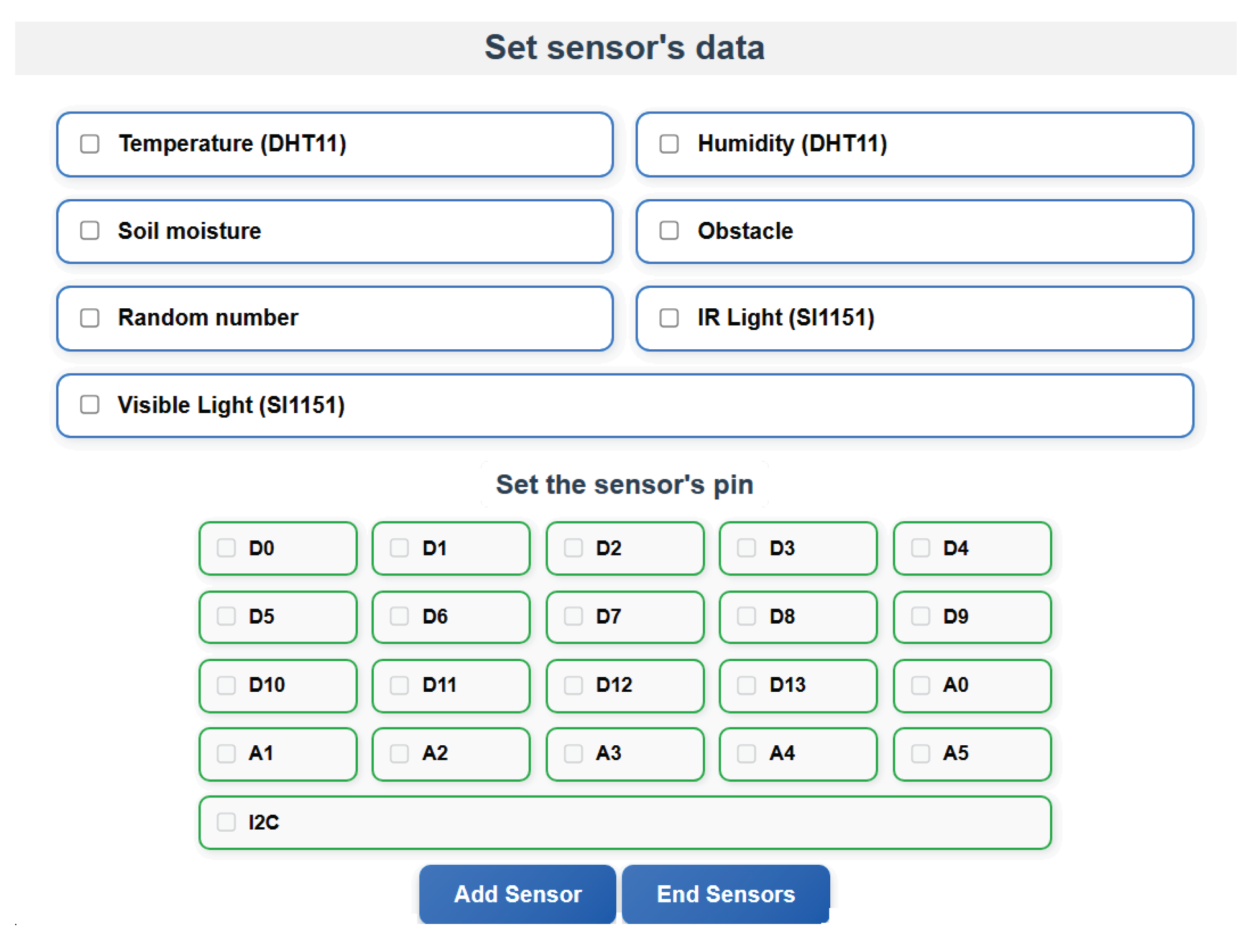Select Visible Light (SI1151) checkbox

coord(90,405)
